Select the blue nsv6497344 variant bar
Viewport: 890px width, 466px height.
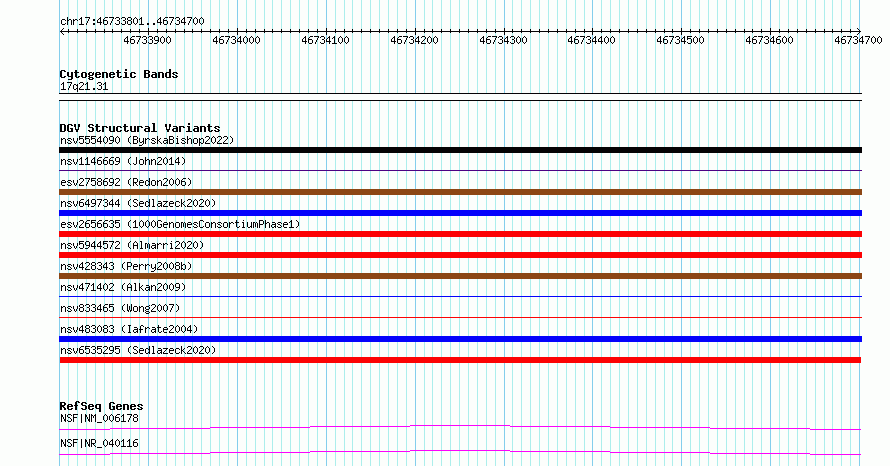pyautogui.click(x=460, y=213)
